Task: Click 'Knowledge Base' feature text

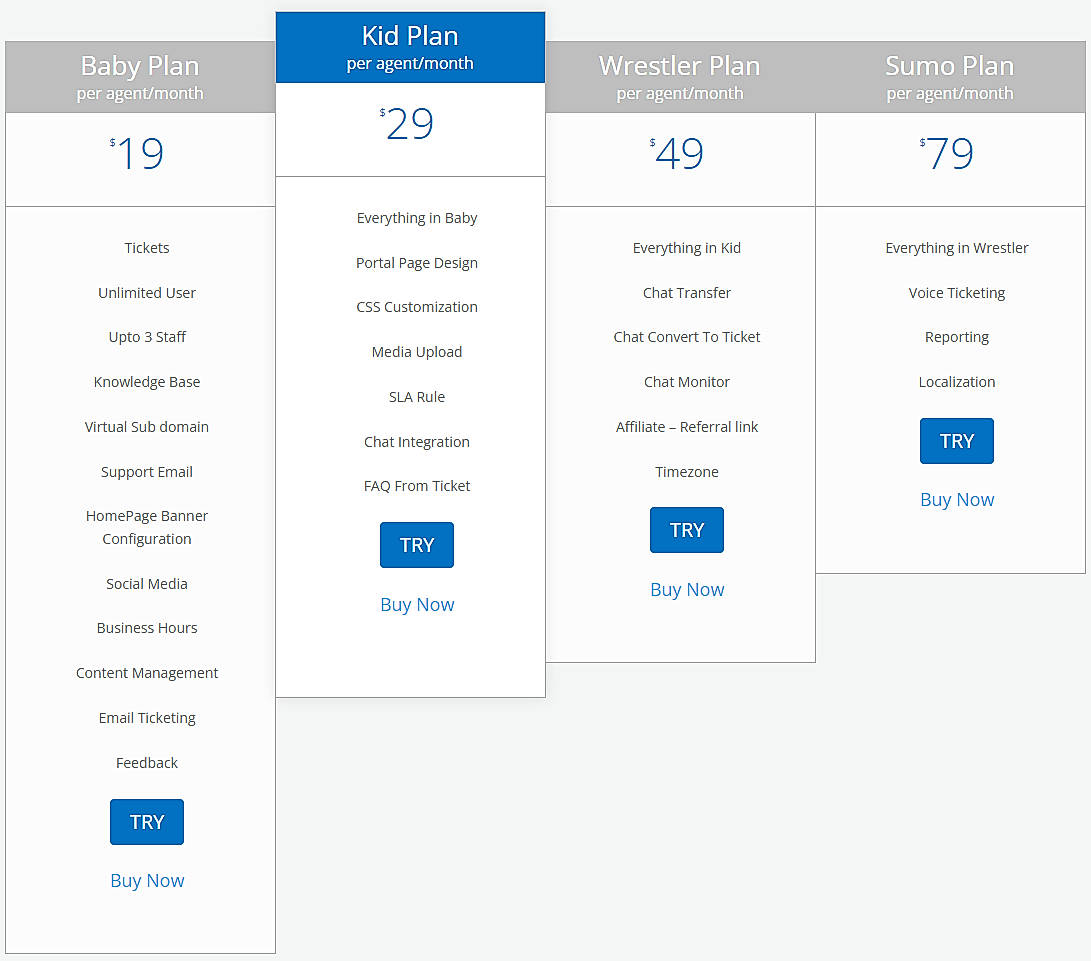Action: pos(147,382)
